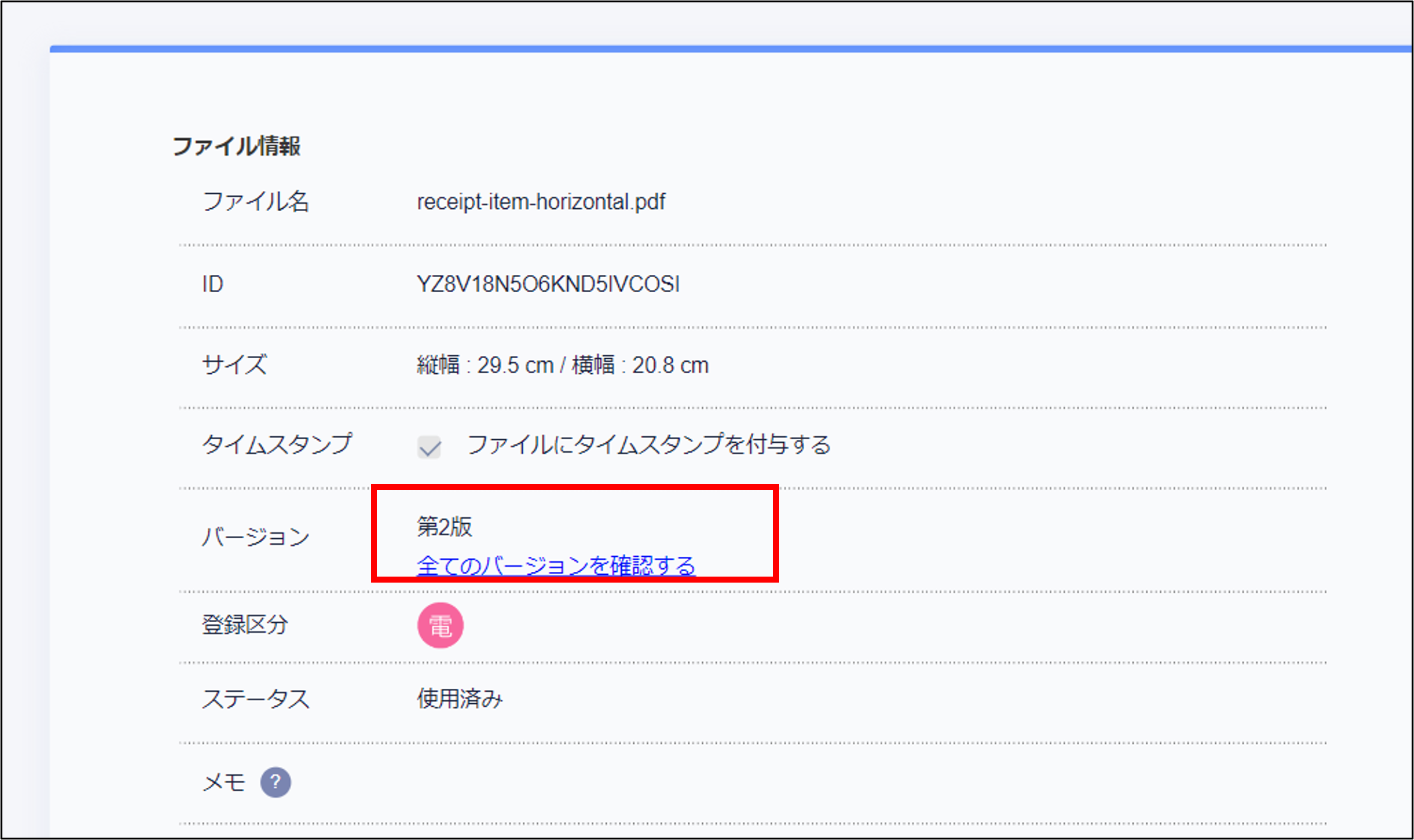Click the ID value YZ8V18N5O6KND5IVCOSI
The image size is (1414, 840).
pos(548,284)
